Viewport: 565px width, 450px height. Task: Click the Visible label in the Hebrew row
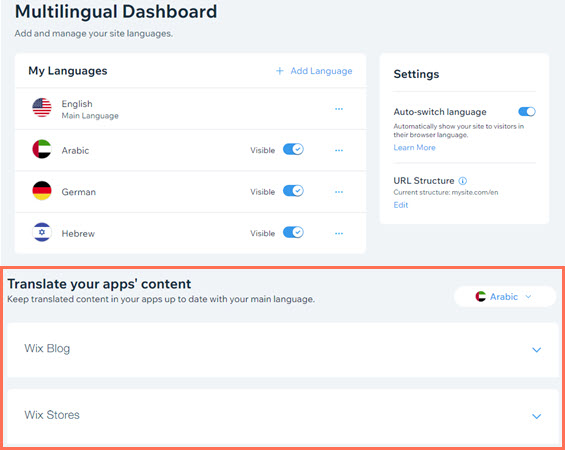[263, 233]
